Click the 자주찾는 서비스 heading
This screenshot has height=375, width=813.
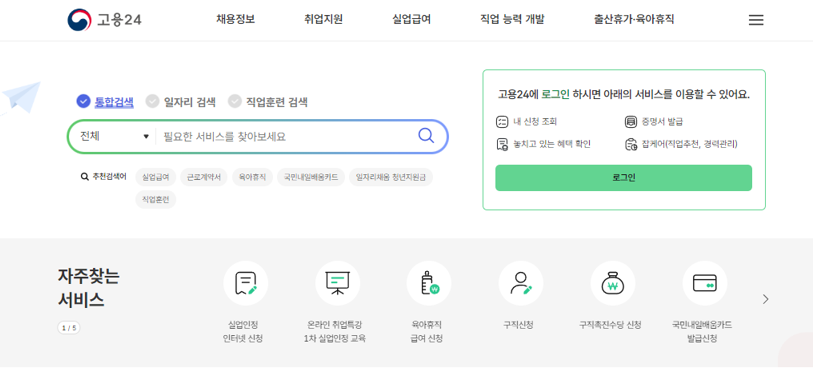click(89, 288)
